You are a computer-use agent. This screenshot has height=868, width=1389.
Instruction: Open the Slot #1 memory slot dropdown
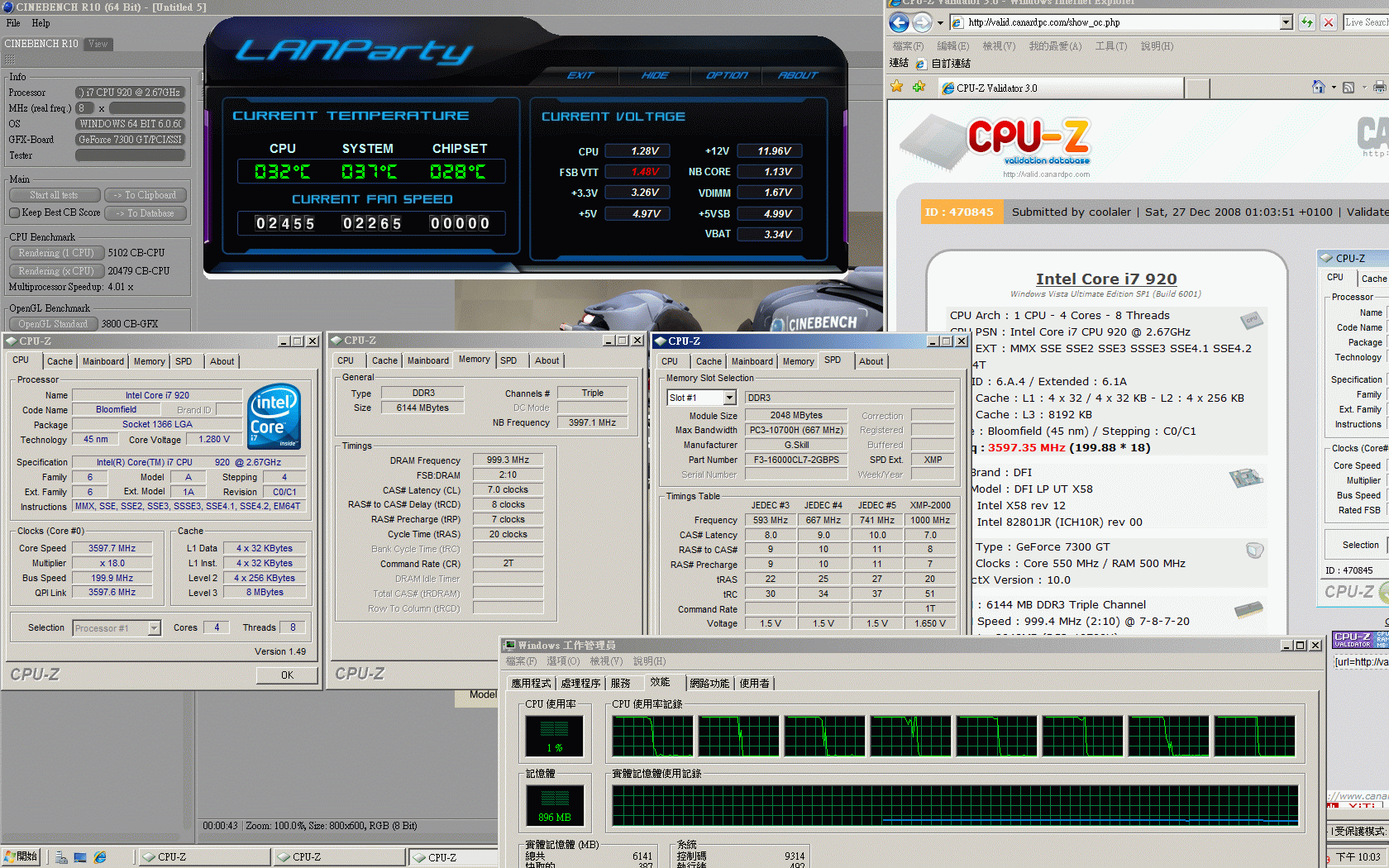(x=729, y=398)
